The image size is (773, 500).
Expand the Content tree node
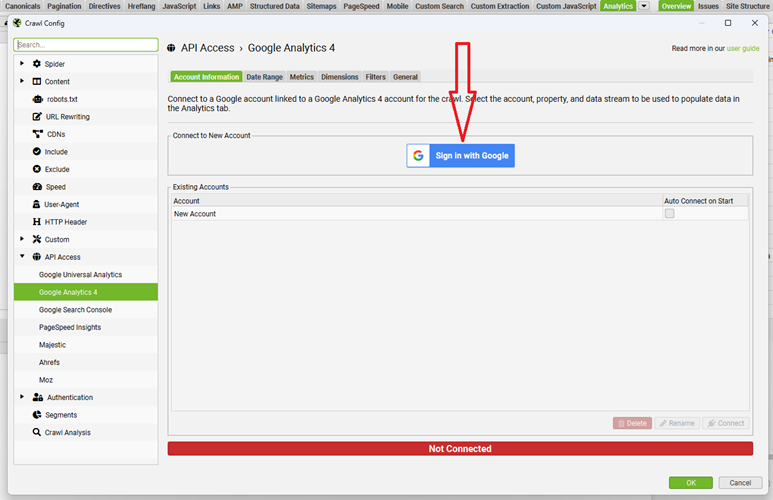22,81
